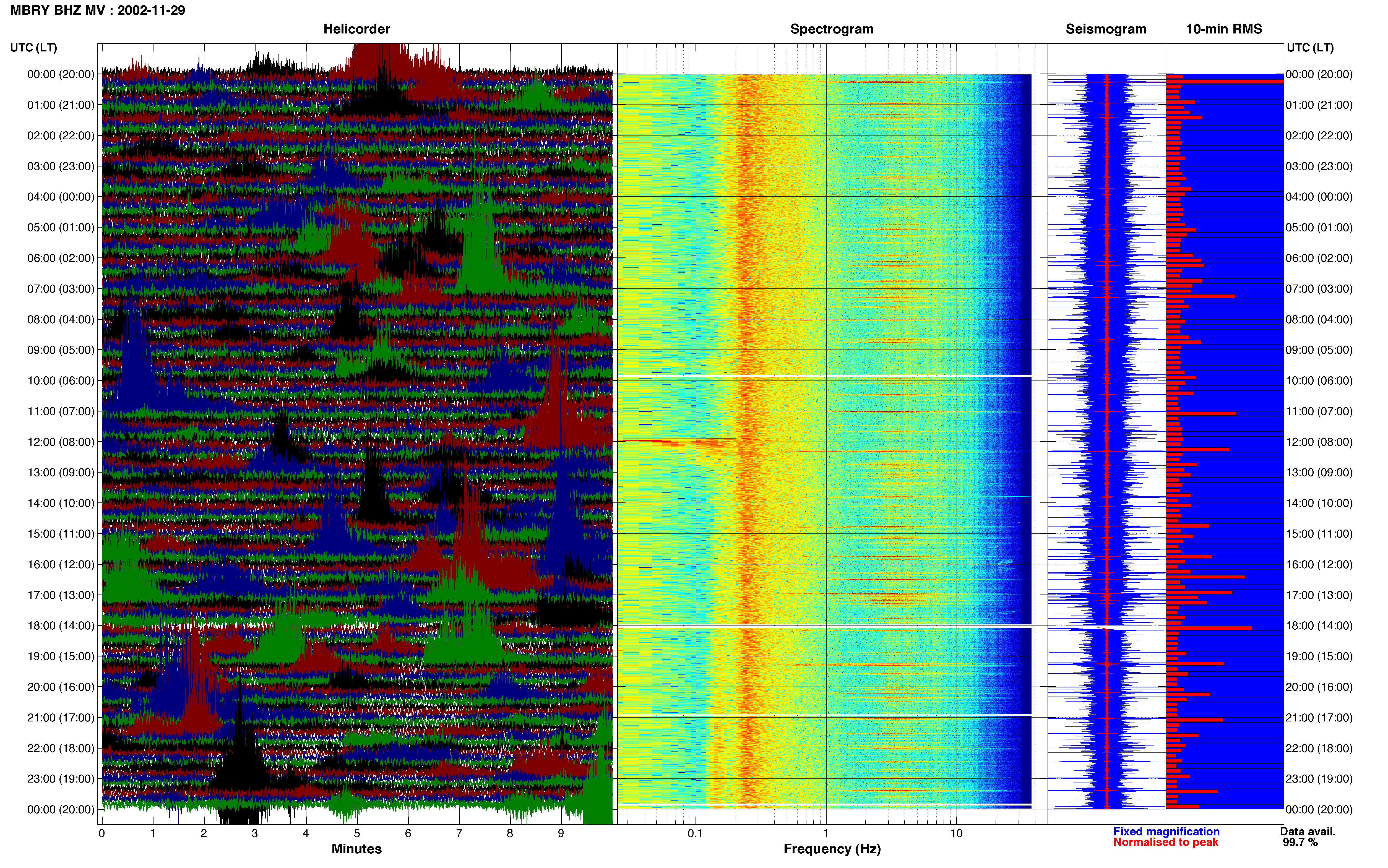Click the 'Seismogram' panel heading

[1106, 29]
